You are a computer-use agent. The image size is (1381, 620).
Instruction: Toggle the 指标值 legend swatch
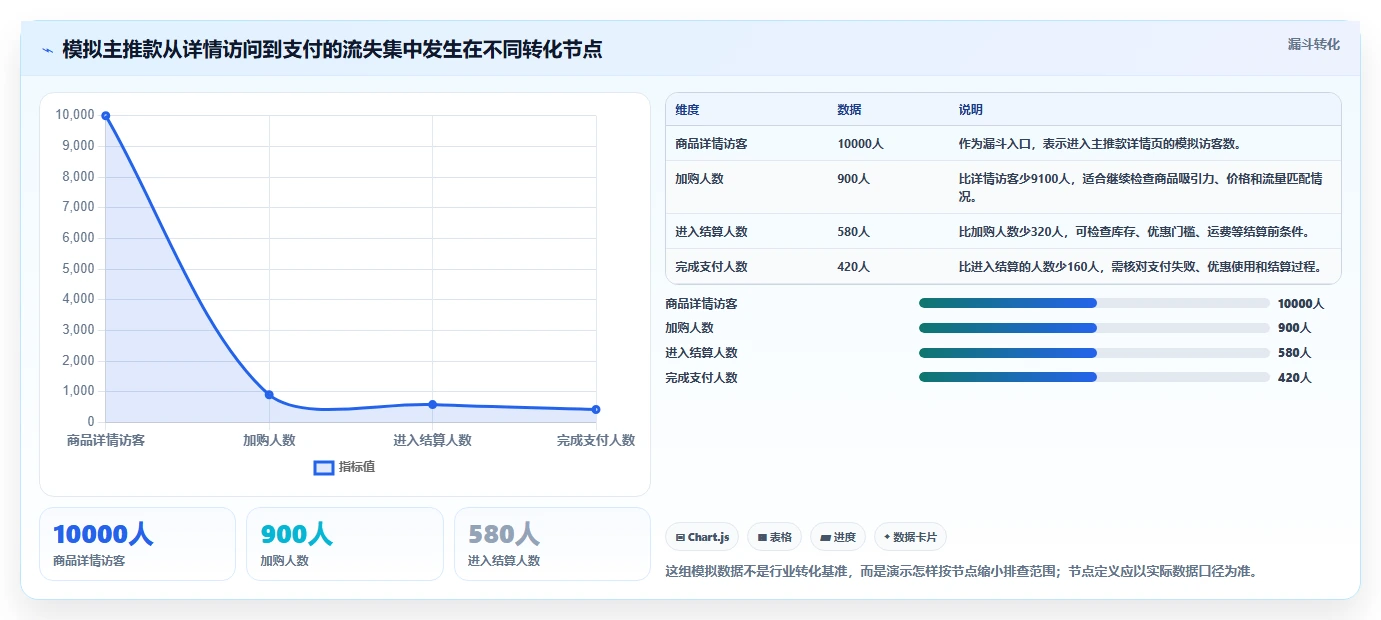click(324, 467)
